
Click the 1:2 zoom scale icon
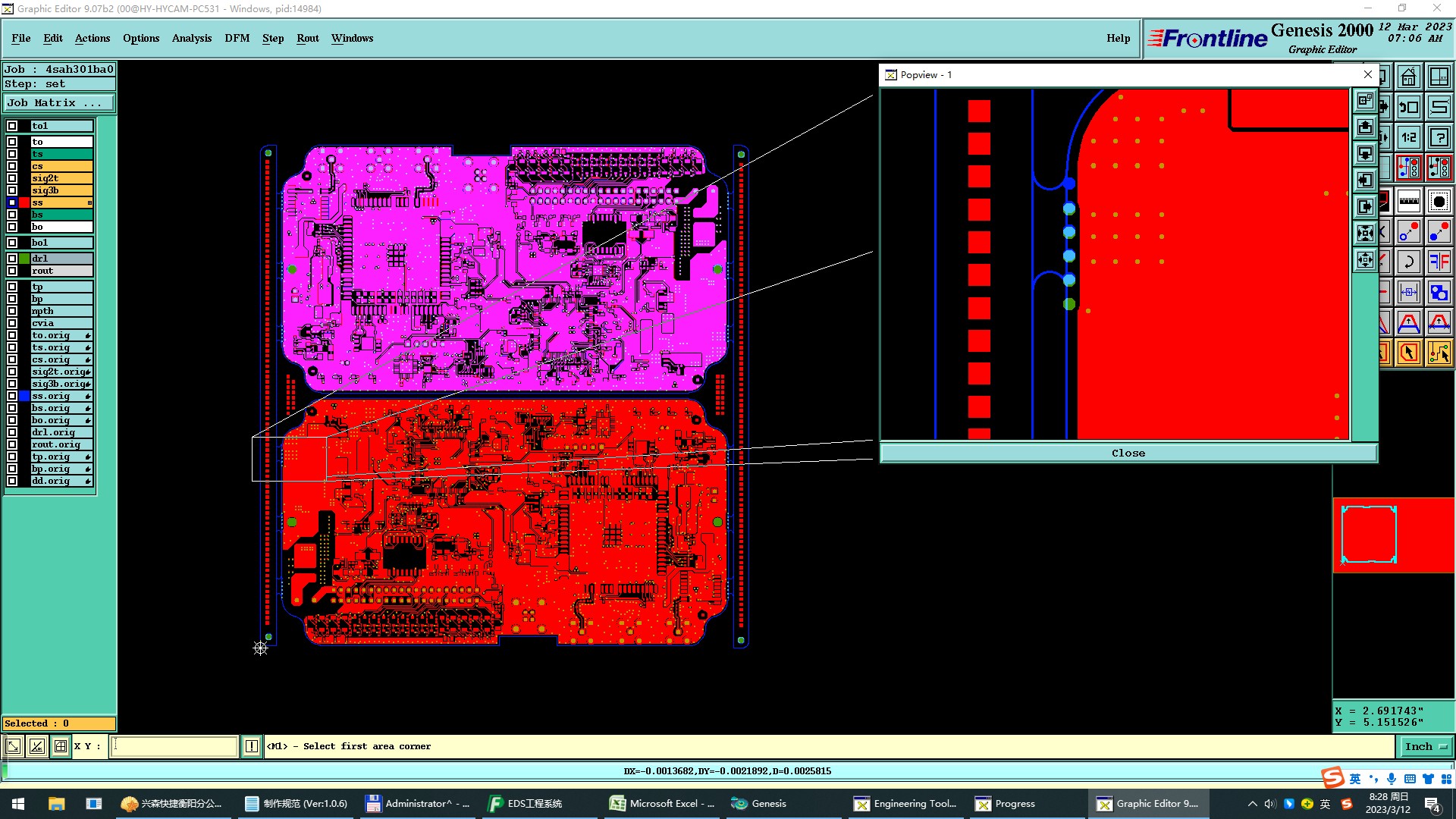click(1408, 137)
